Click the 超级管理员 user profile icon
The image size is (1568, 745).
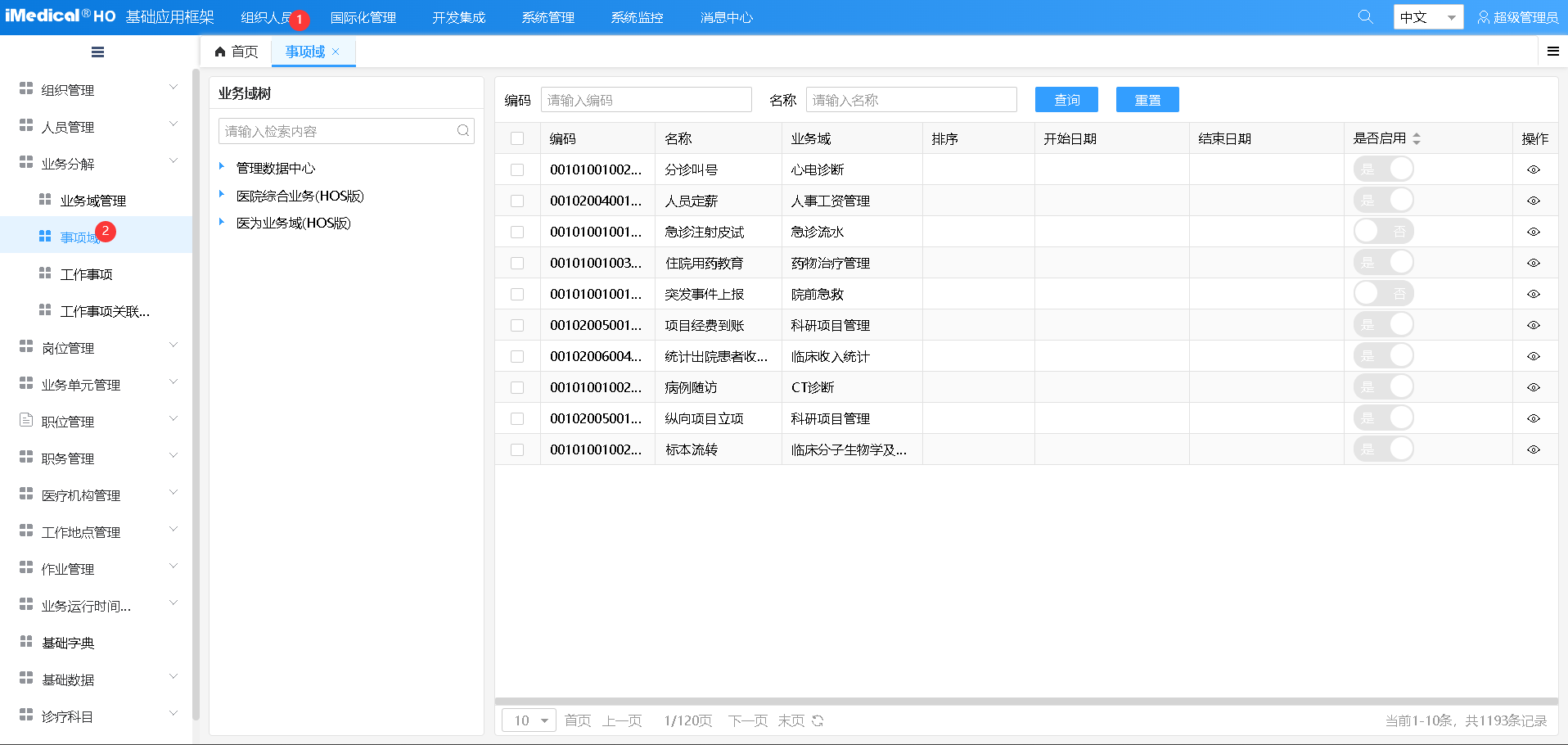[x=1484, y=16]
